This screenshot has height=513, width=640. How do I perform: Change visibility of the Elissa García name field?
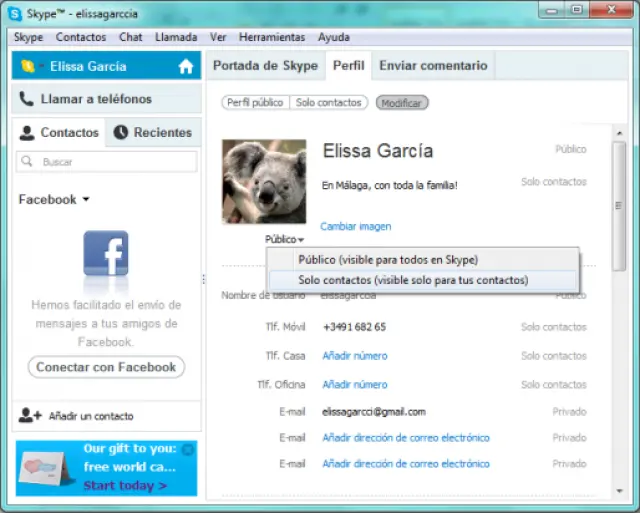click(571, 149)
